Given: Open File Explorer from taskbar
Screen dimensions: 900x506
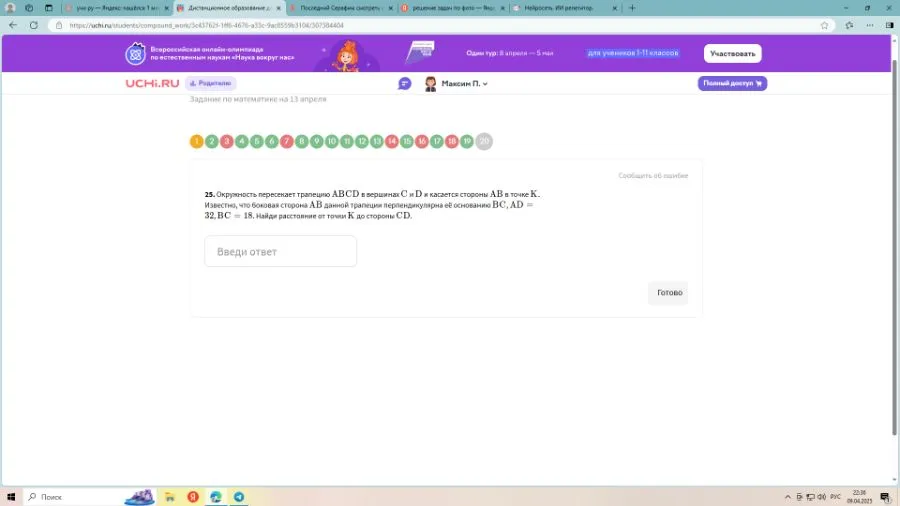Looking at the screenshot, I should pos(170,497).
